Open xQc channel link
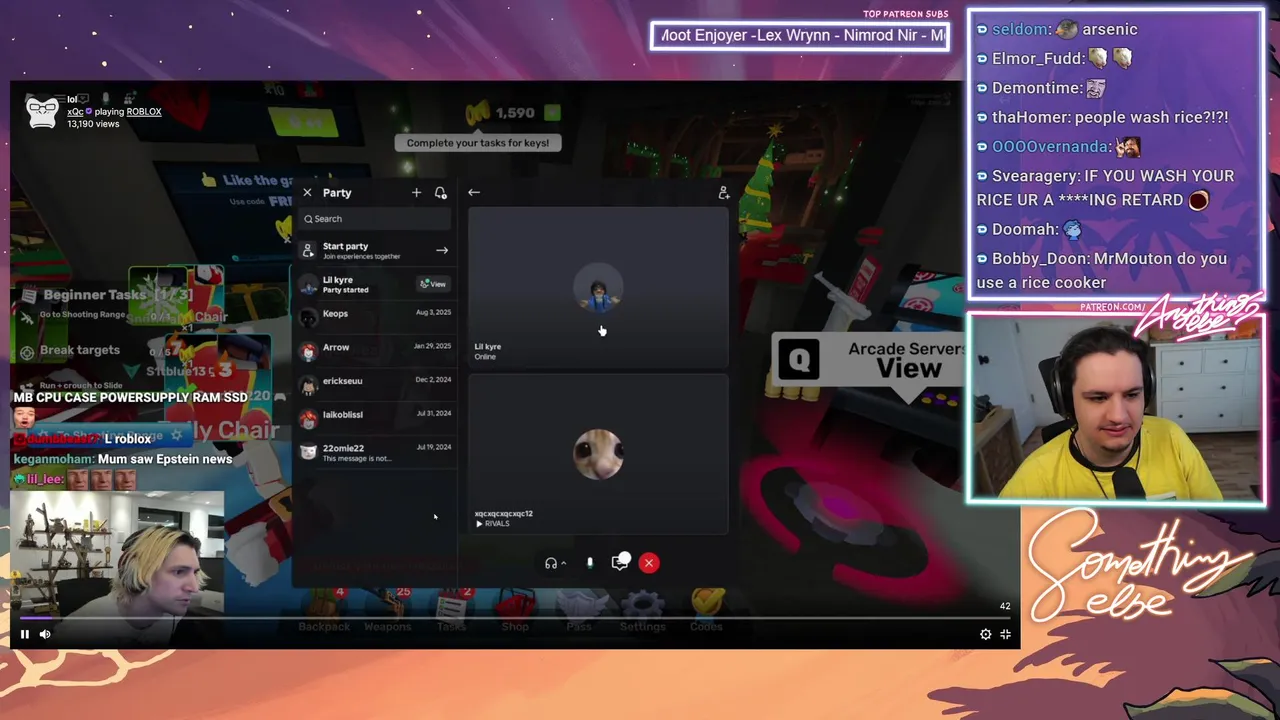The width and height of the screenshot is (1280, 720). [x=76, y=112]
